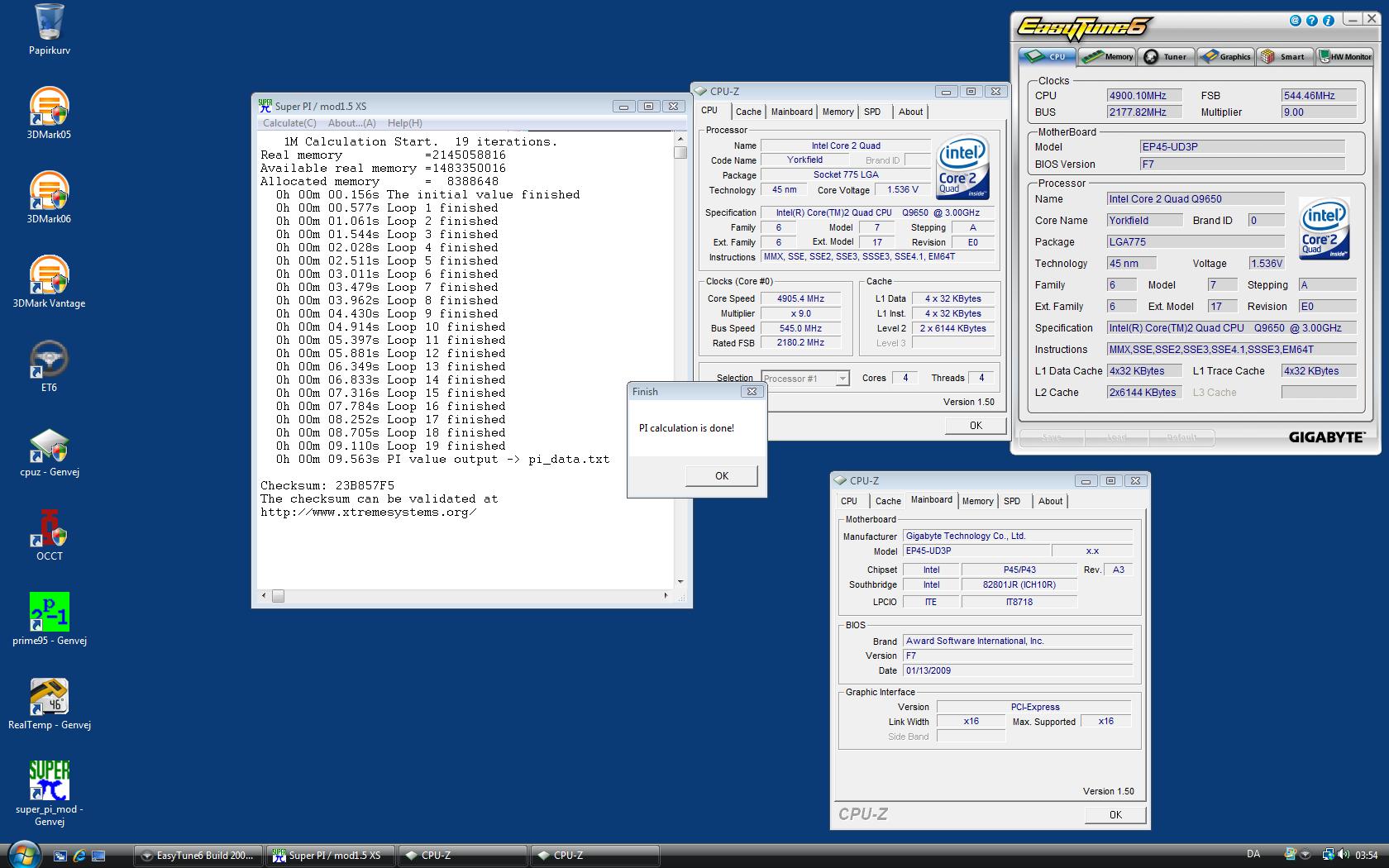The image size is (1389, 868).
Task: Close the Finish dialog
Action: [752, 392]
